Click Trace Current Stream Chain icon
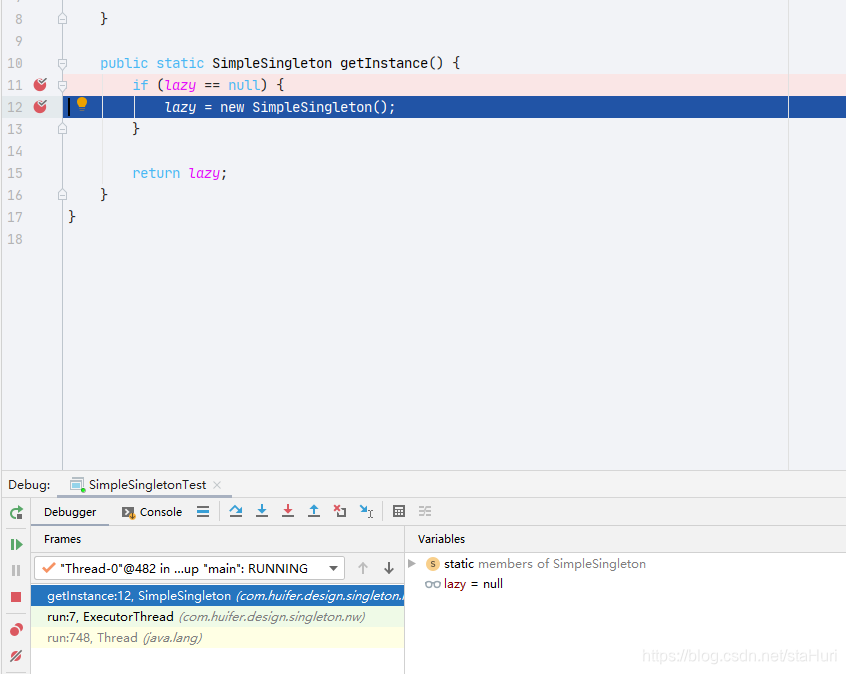This screenshot has width=846, height=674. click(x=425, y=511)
